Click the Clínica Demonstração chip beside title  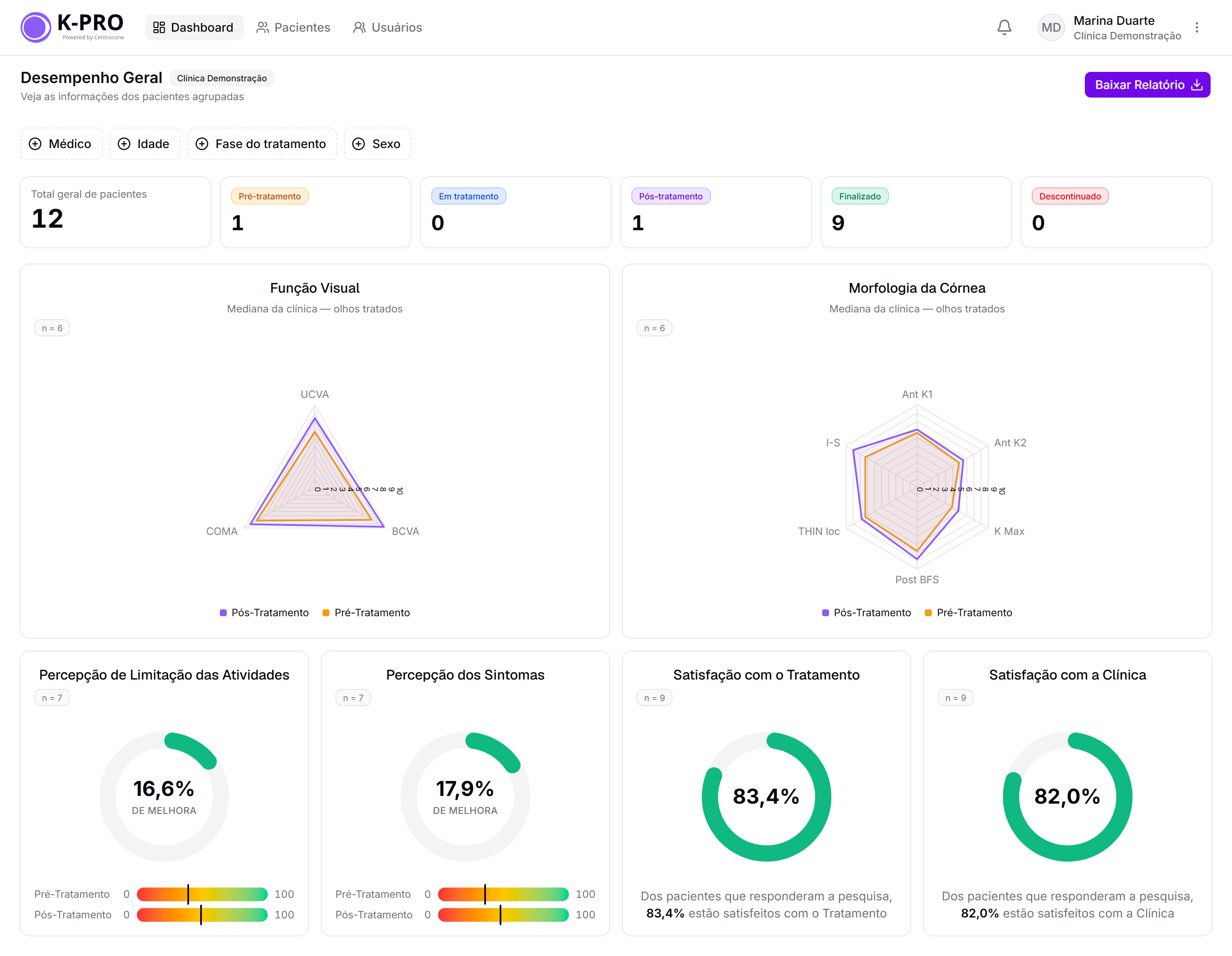(222, 78)
